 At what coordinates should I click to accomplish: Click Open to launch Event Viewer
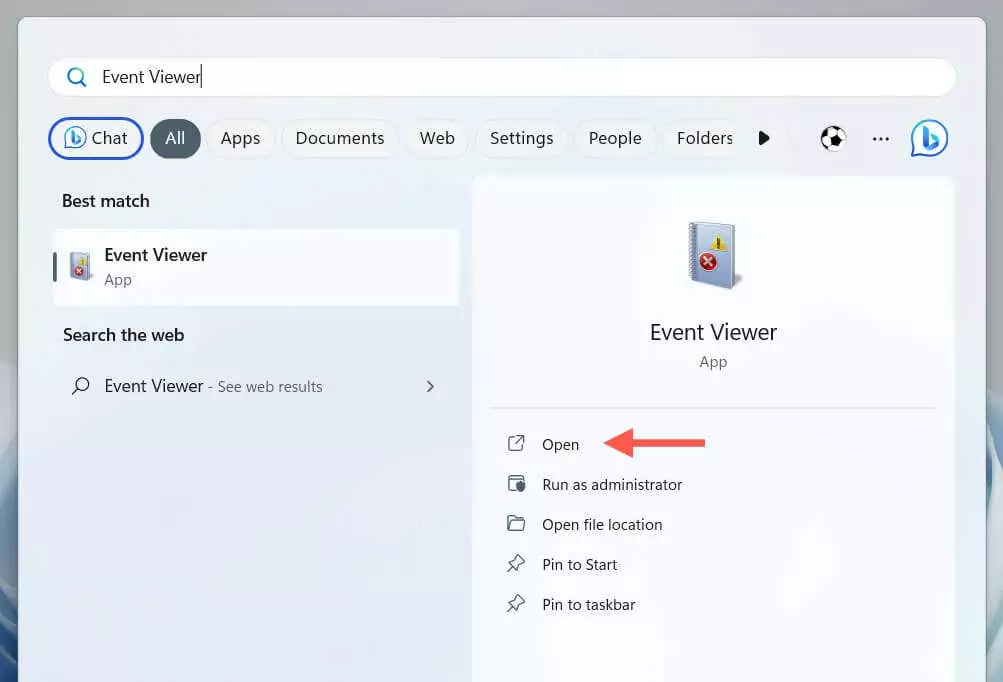[560, 445]
